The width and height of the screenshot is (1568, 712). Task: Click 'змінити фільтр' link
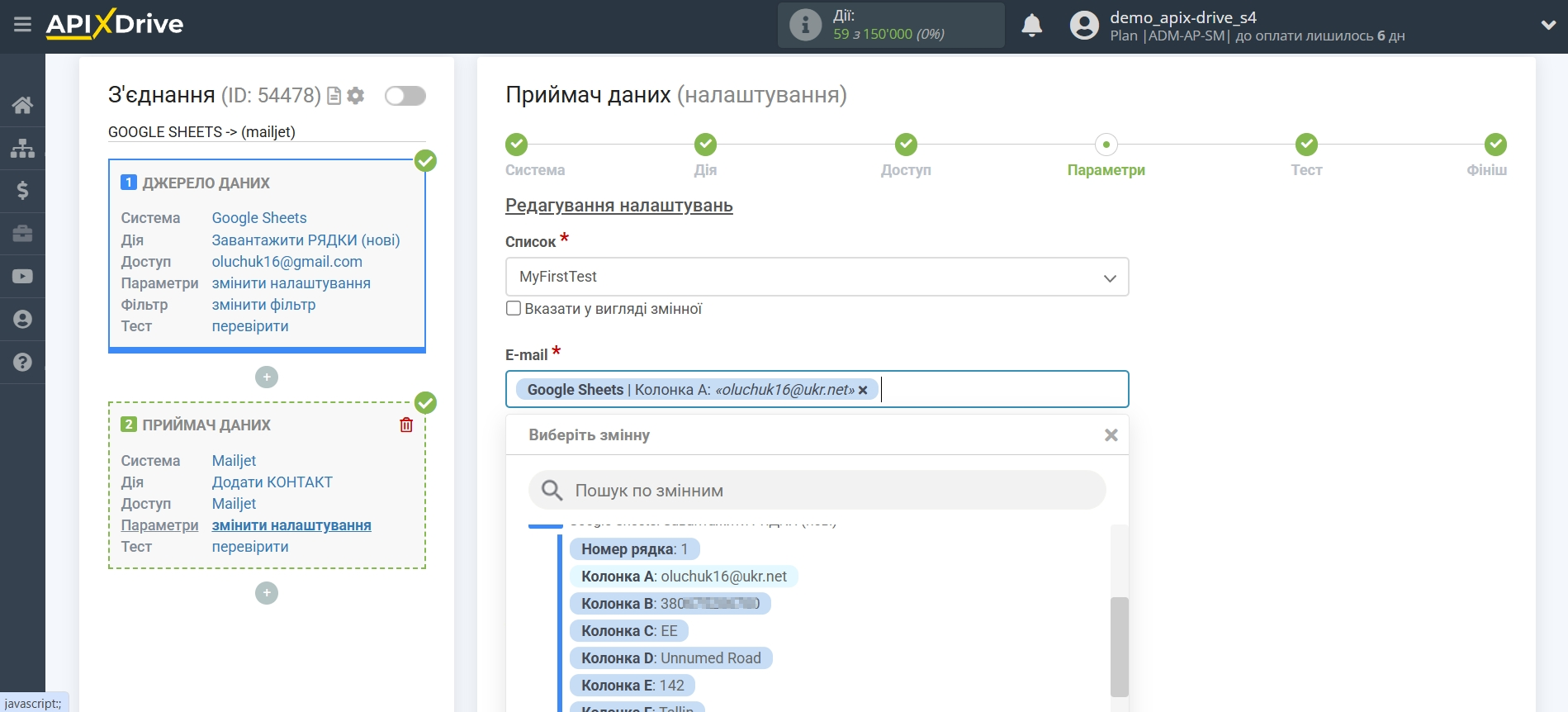pos(263,305)
